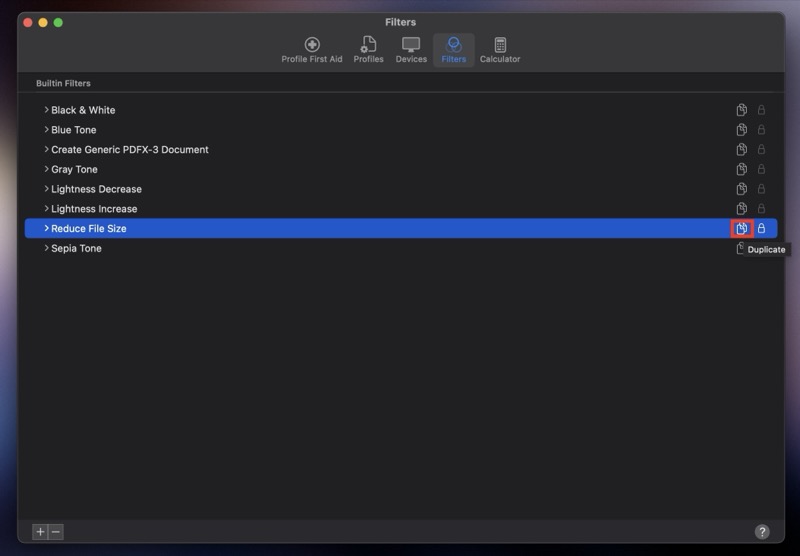Zoom the Filters window with green button
This screenshot has height=556, width=800.
(58, 22)
